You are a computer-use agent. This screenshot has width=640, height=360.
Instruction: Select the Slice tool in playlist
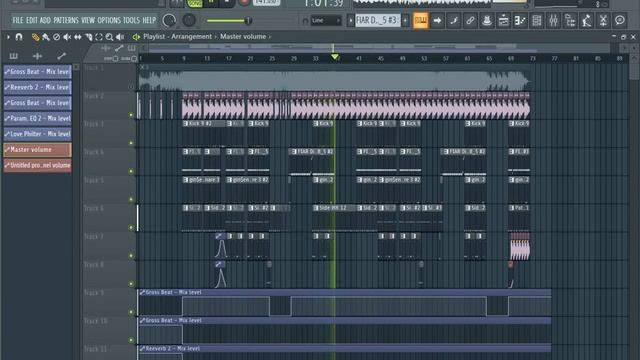(x=89, y=37)
